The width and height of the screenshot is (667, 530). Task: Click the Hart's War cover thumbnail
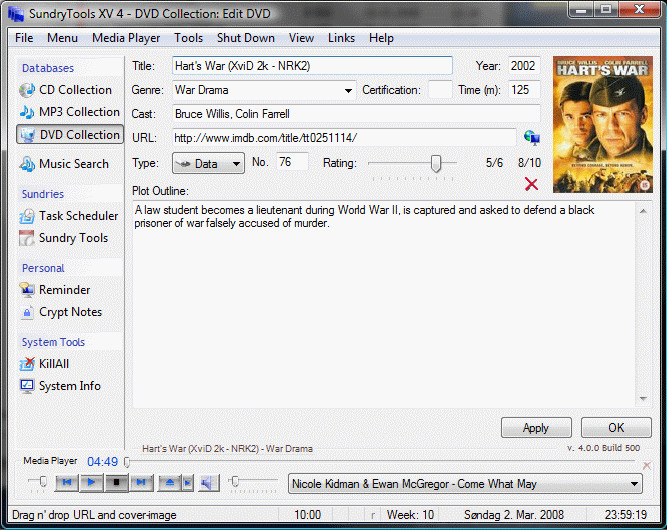point(603,125)
